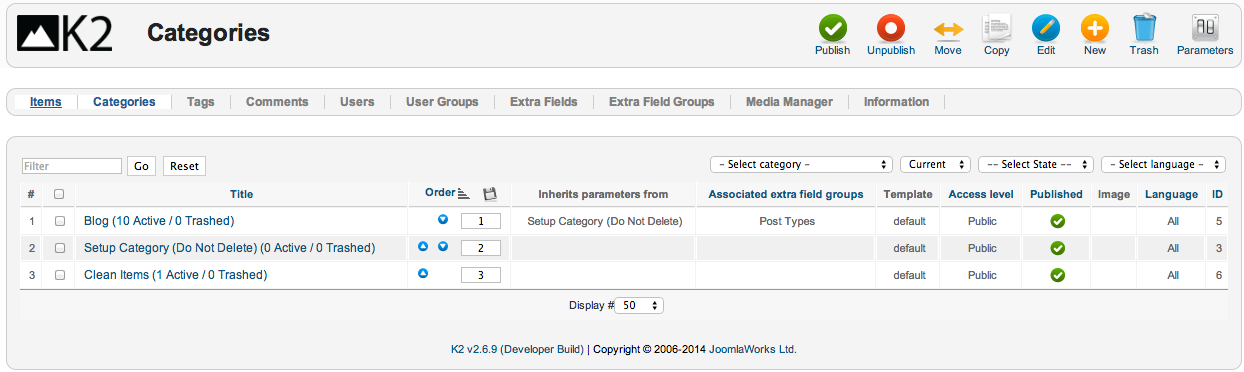Click the Move toolbar icon

(948, 29)
